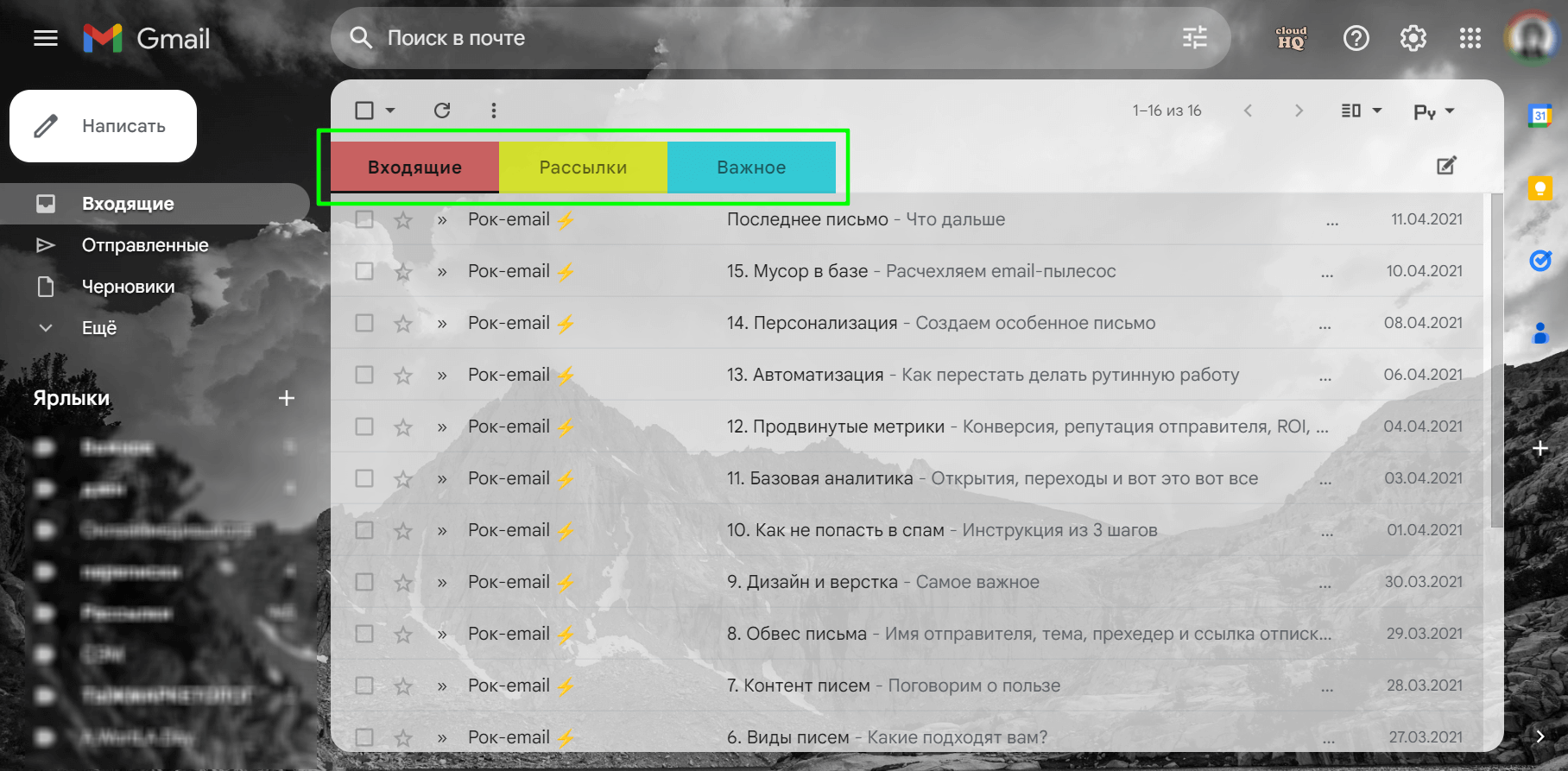Click the edit tabs pencil icon
Screen dimensions: 1568x771
pyautogui.click(x=1447, y=166)
